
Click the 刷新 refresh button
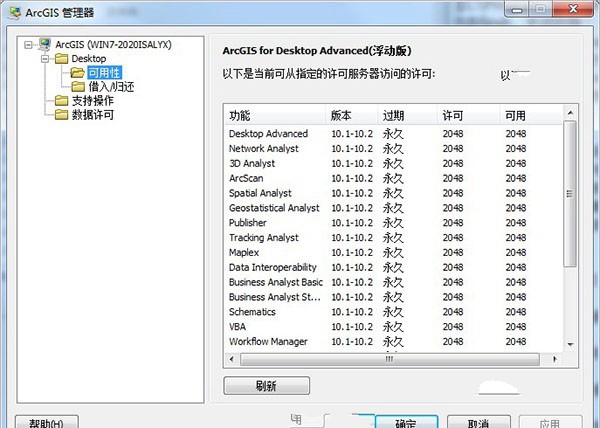266,386
